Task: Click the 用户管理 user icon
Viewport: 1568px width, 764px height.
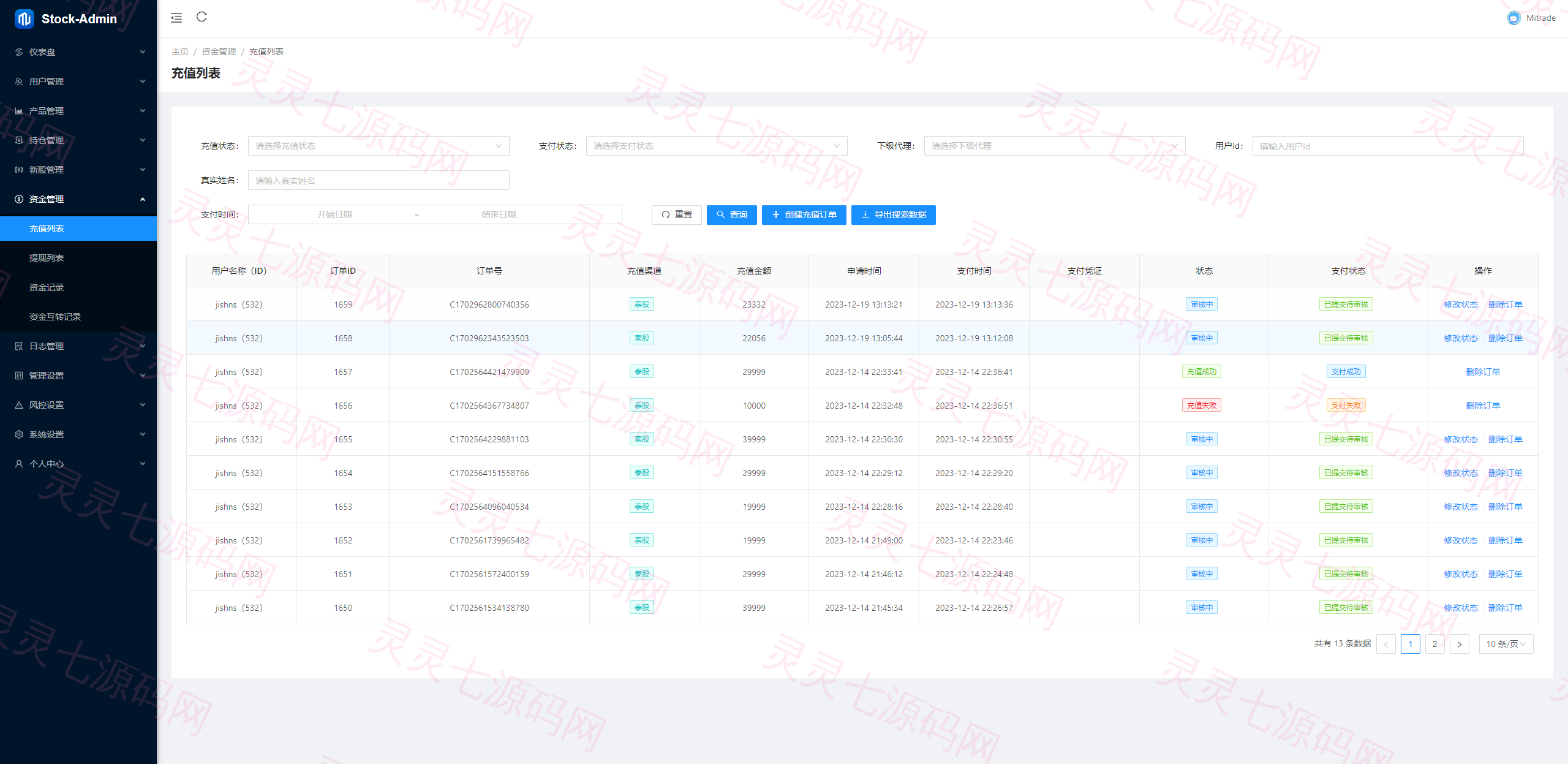Action: coord(19,81)
